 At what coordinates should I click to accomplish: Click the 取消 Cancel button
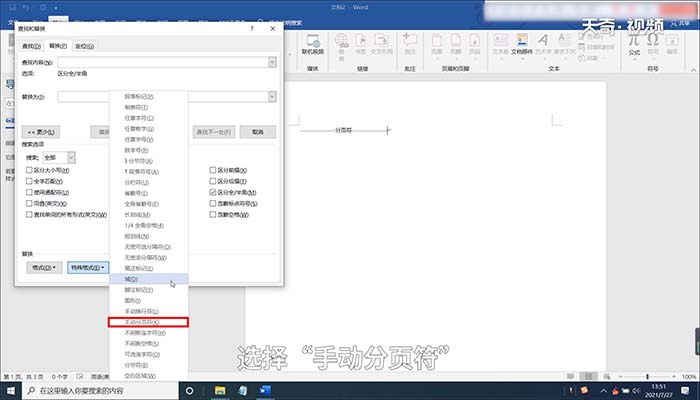pyautogui.click(x=258, y=132)
